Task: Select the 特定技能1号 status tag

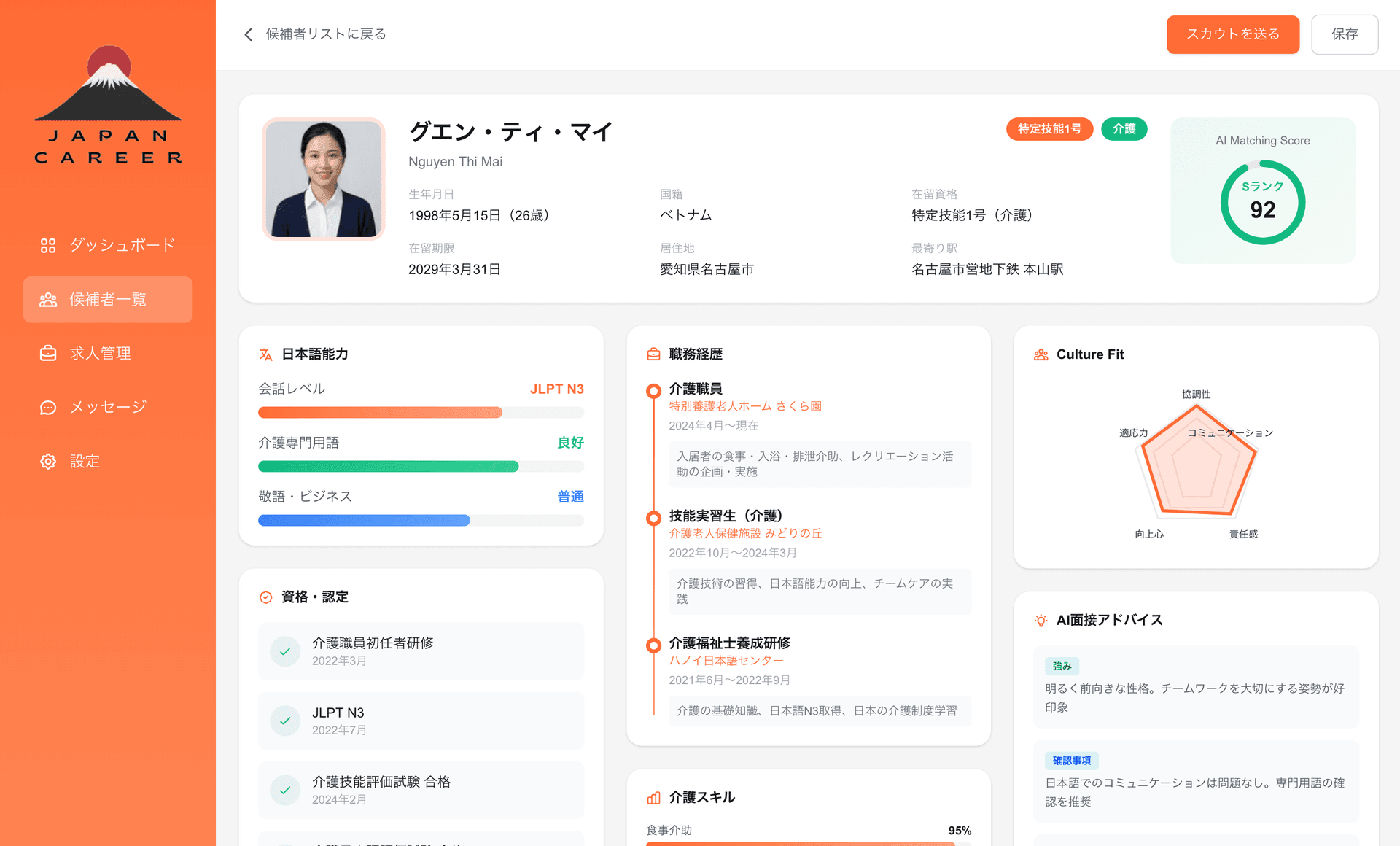Action: (1049, 129)
